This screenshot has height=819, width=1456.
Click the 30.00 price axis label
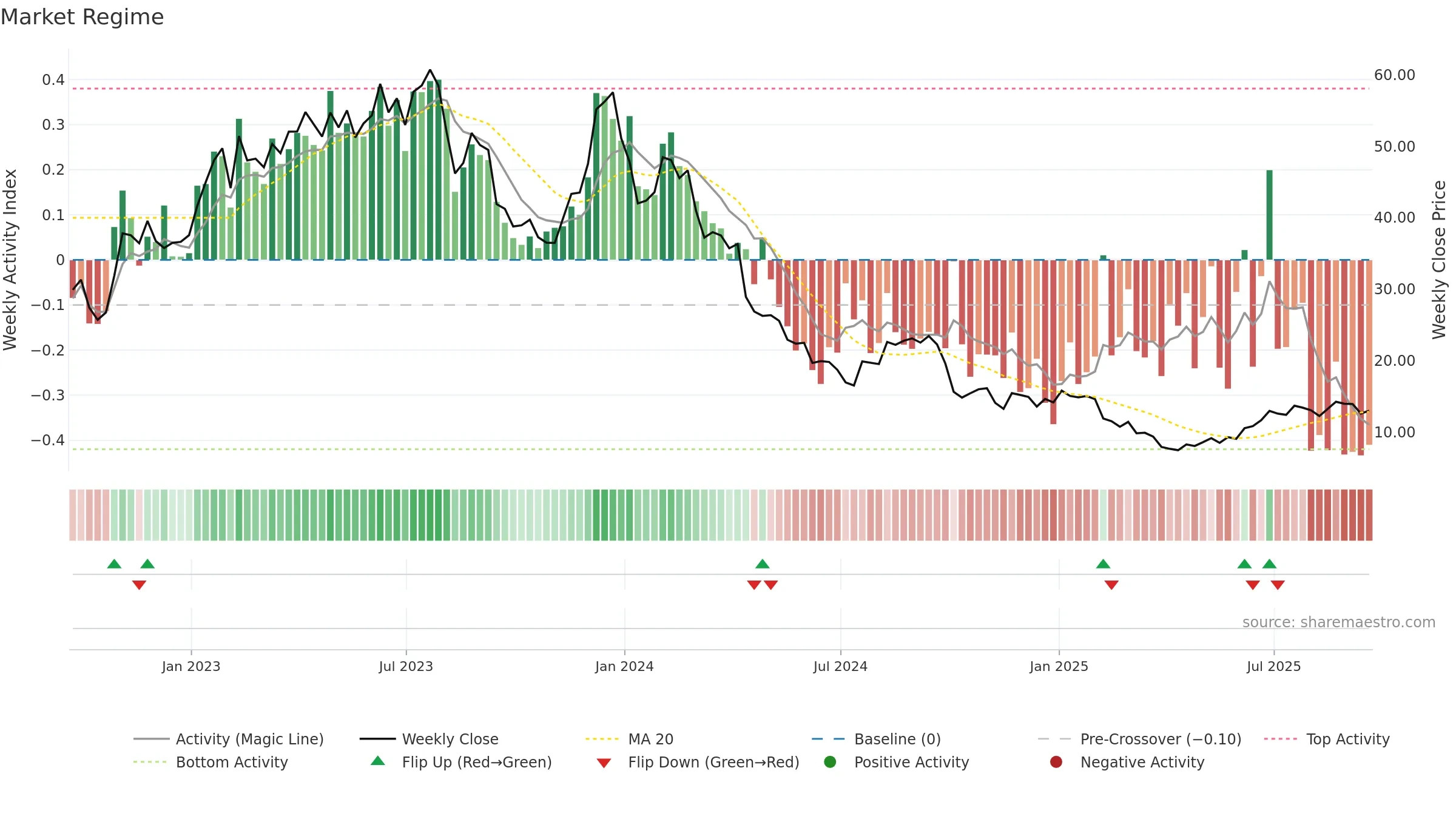pos(1395,289)
